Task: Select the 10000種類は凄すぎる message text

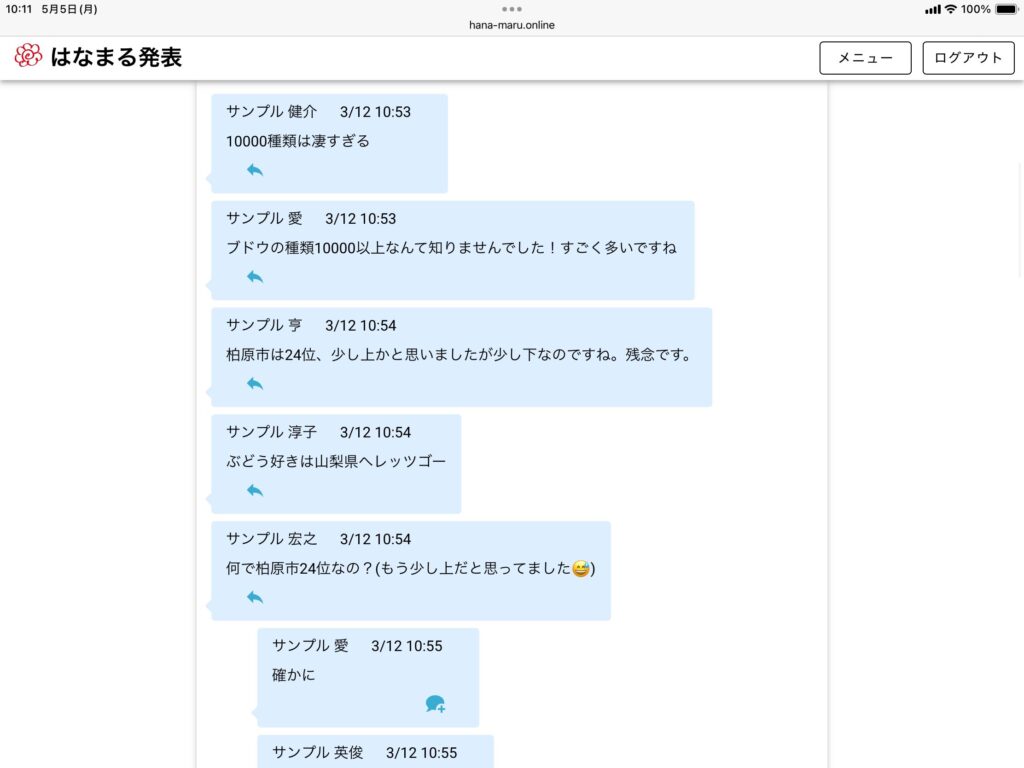Action: click(x=298, y=141)
